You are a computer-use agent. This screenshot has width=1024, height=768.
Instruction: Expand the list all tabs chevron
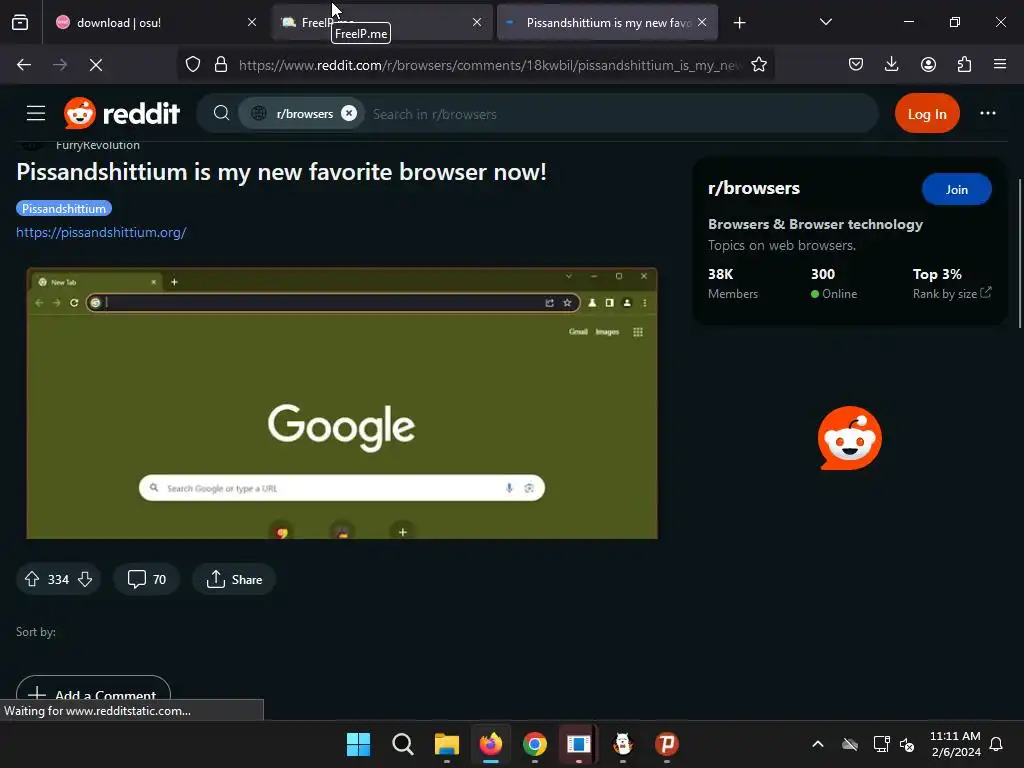click(x=825, y=22)
